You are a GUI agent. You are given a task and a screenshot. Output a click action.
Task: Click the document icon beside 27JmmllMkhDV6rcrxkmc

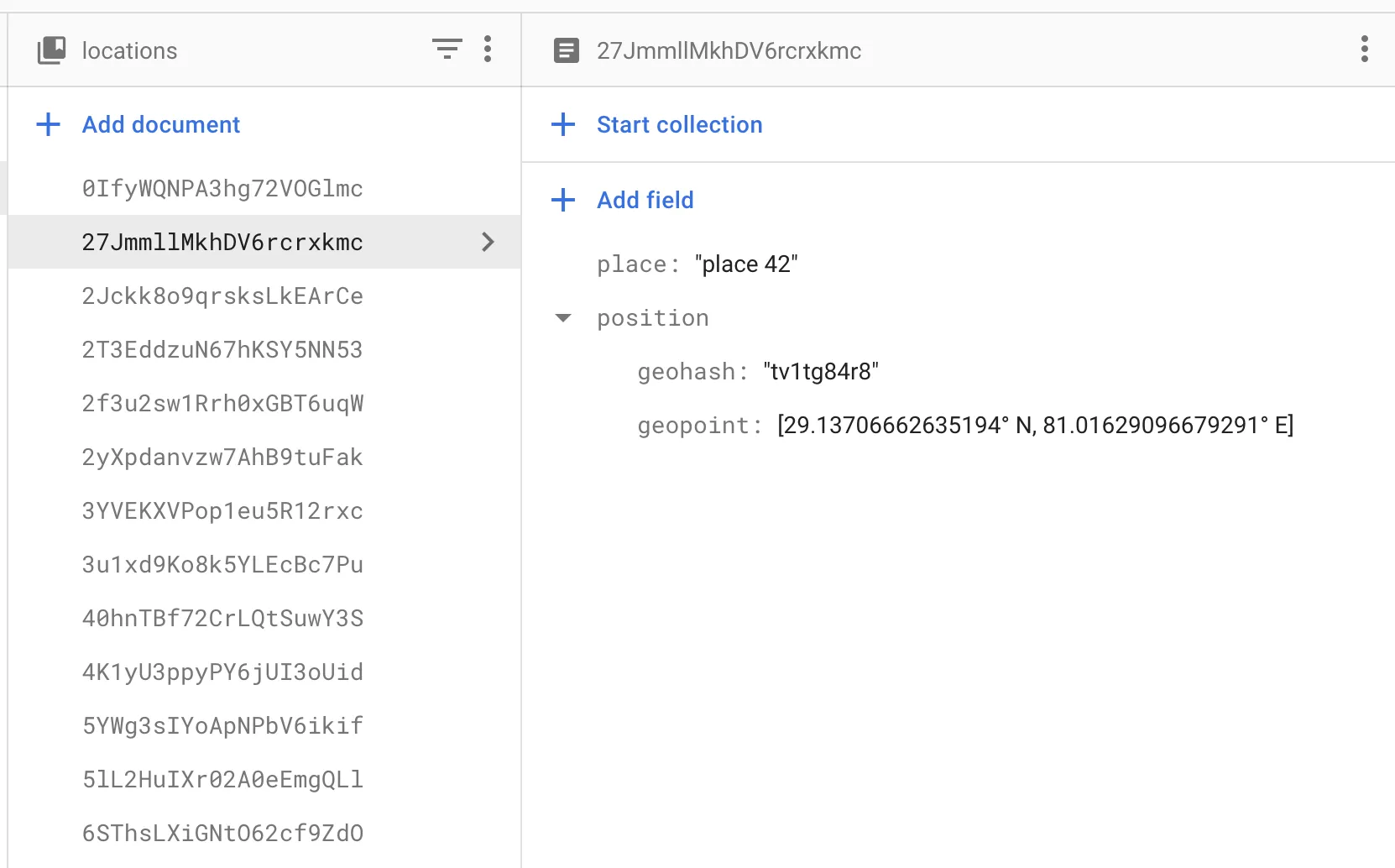pos(567,50)
